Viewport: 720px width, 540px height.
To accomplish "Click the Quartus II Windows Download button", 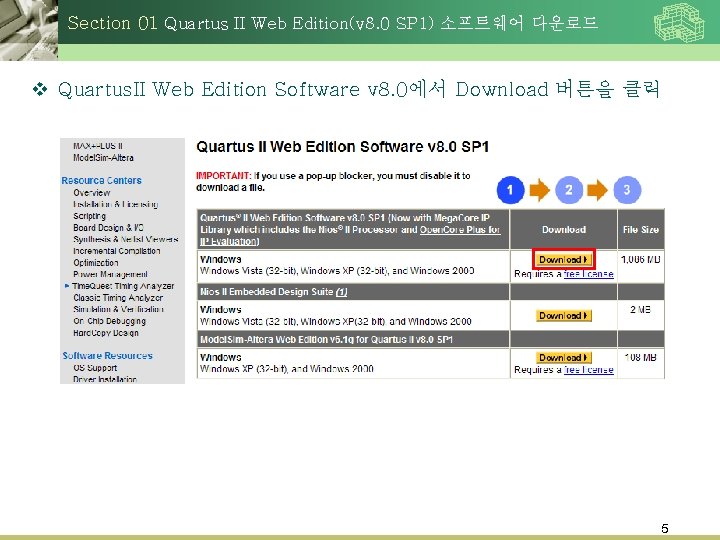I will click(563, 259).
